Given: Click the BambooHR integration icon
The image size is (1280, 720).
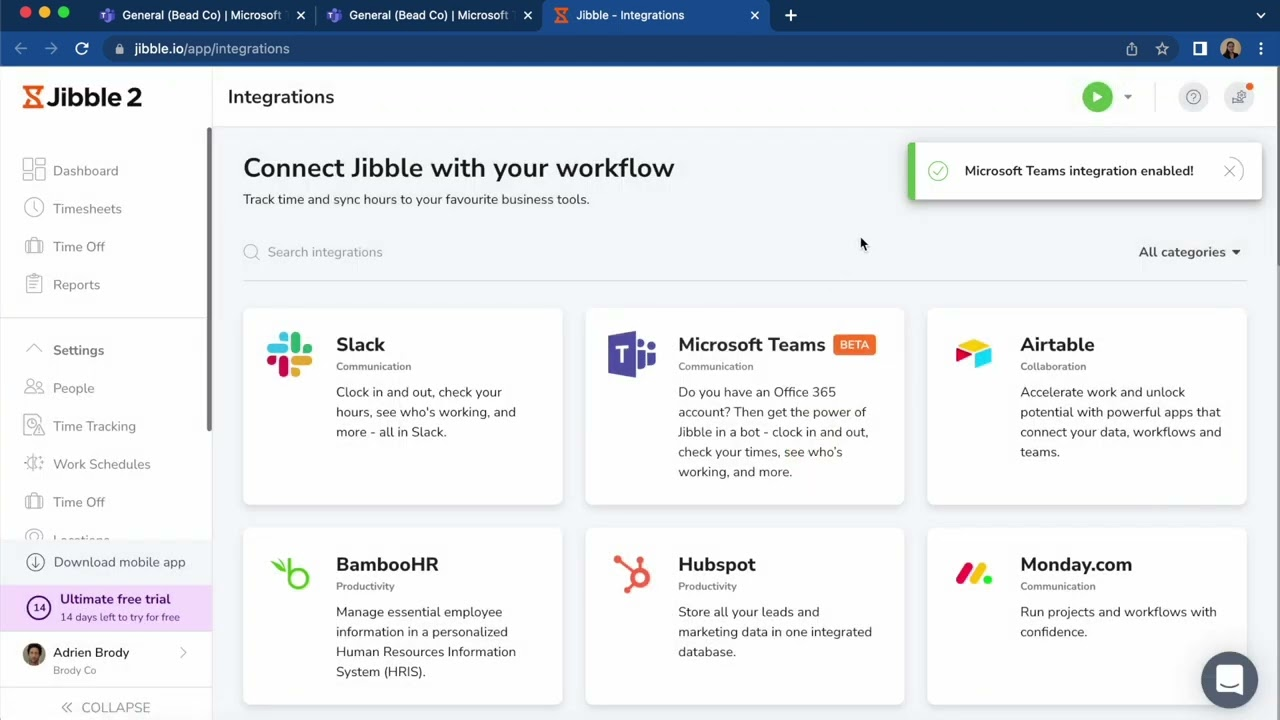Looking at the screenshot, I should point(289,574).
